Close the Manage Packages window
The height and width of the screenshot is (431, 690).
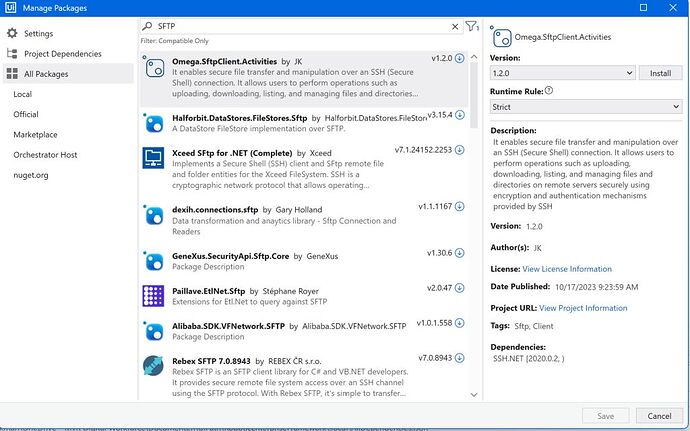coord(673,7)
